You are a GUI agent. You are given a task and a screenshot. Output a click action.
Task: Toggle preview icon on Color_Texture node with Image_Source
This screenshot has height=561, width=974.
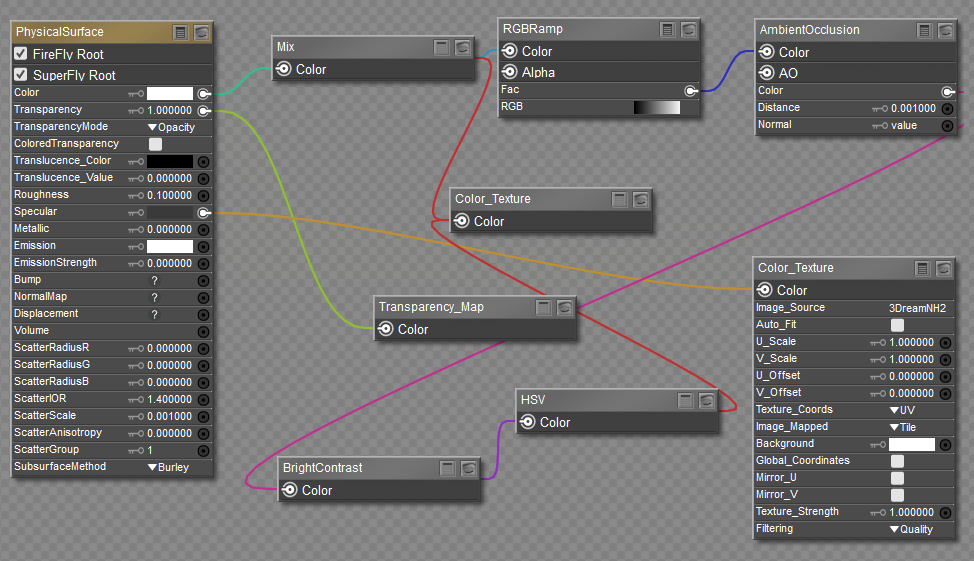click(944, 268)
